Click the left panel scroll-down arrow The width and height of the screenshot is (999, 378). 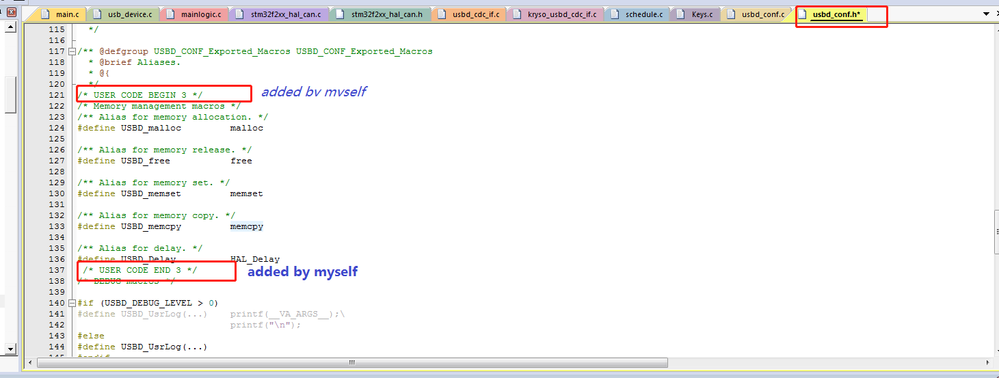10,348
